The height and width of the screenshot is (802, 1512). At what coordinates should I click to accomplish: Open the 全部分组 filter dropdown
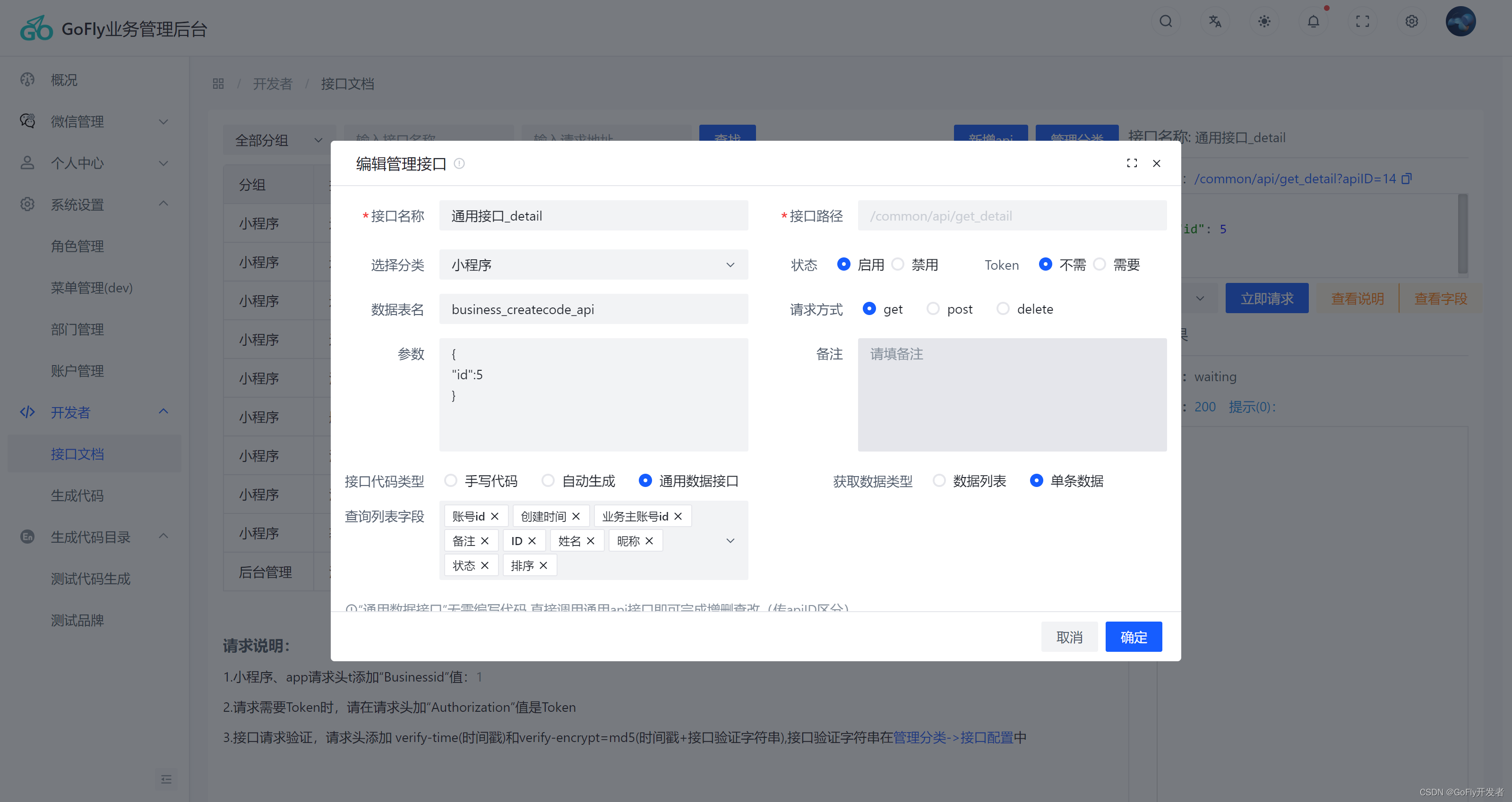pyautogui.click(x=278, y=140)
